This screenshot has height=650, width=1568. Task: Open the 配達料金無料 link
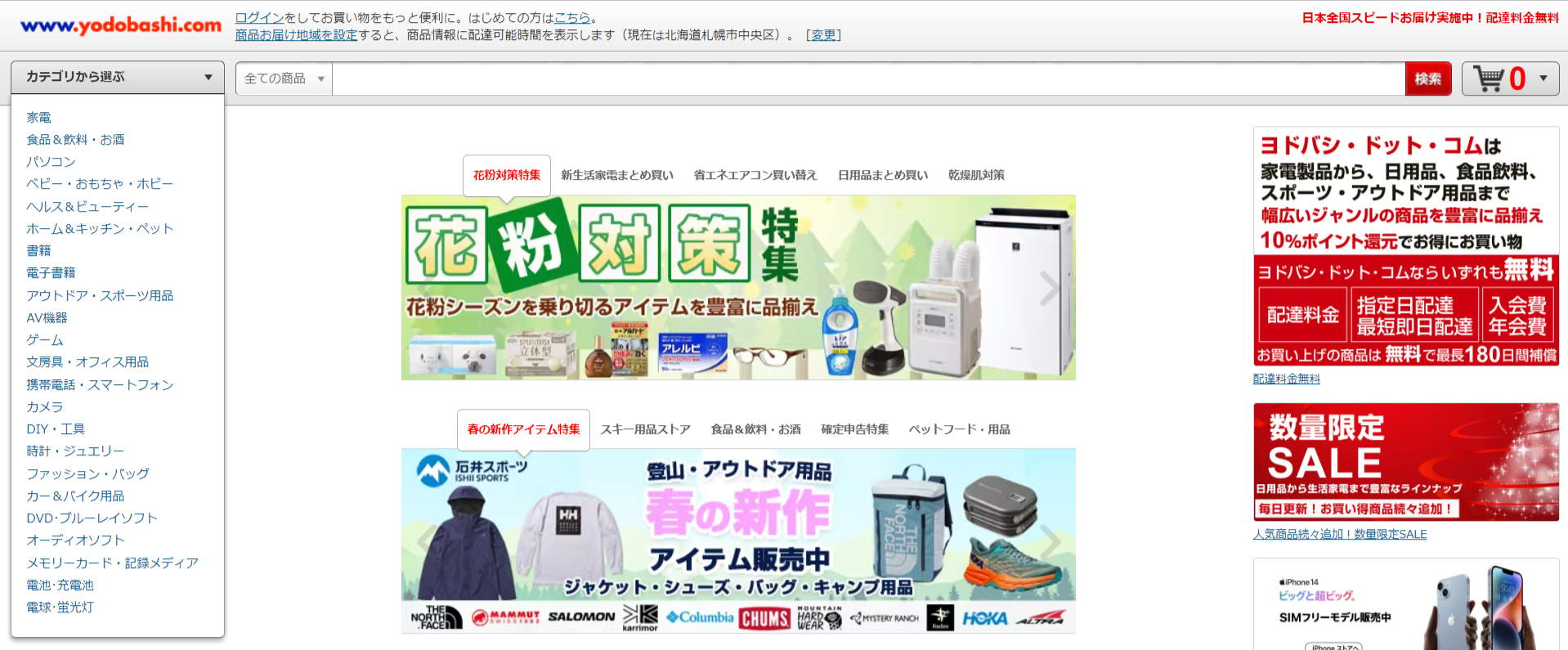(1286, 379)
